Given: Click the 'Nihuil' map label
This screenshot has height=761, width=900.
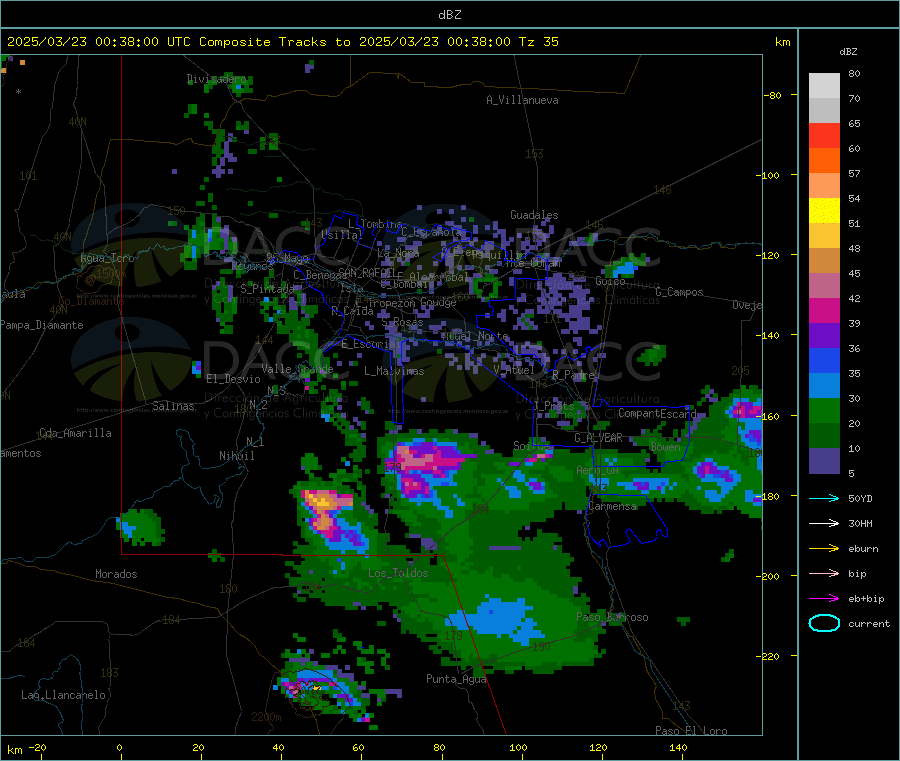Looking at the screenshot, I should (x=236, y=456).
